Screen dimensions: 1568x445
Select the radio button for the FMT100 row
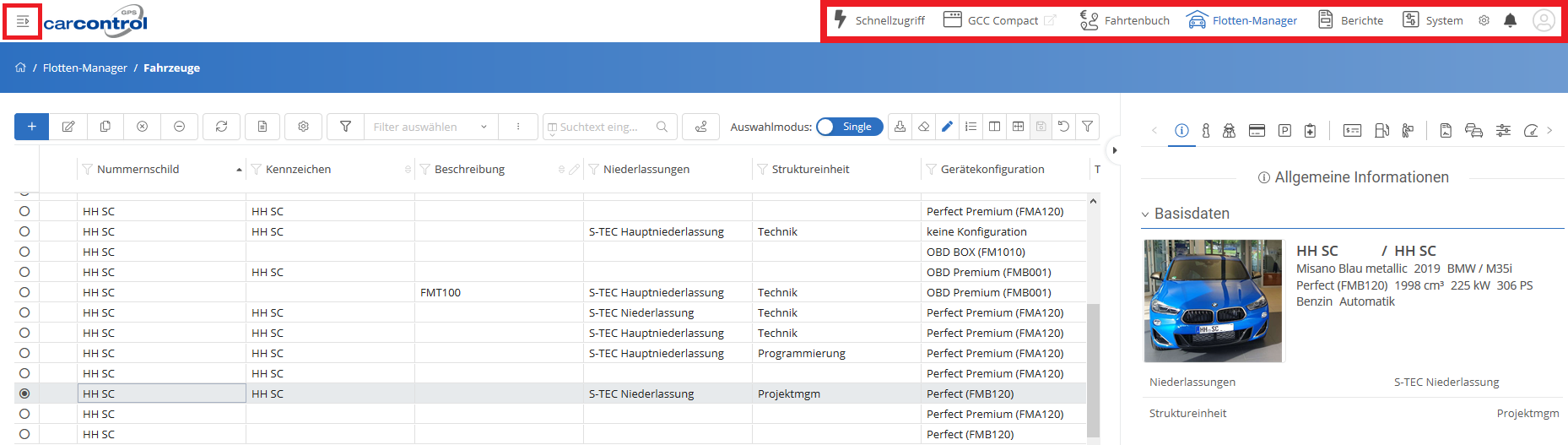pyautogui.click(x=24, y=292)
